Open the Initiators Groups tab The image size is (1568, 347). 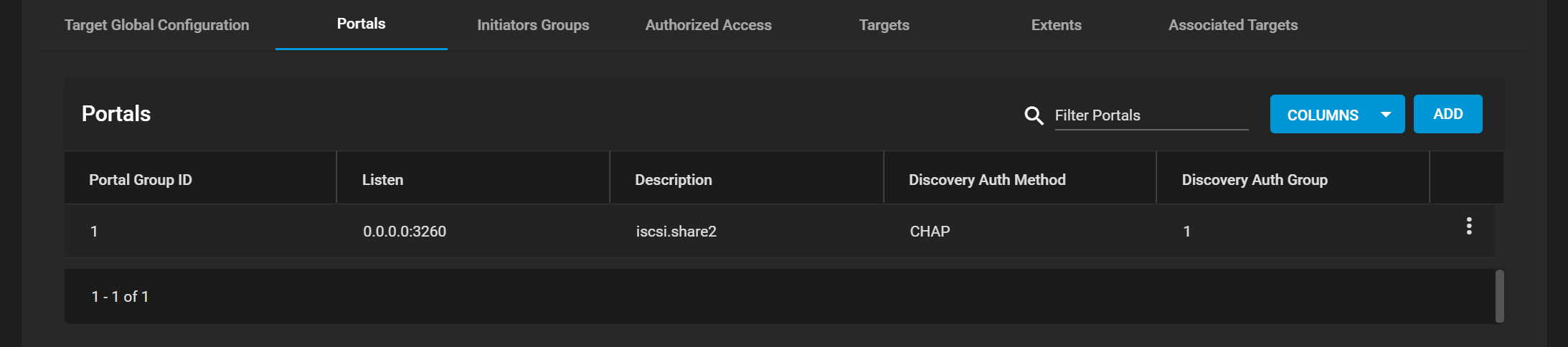[x=533, y=25]
